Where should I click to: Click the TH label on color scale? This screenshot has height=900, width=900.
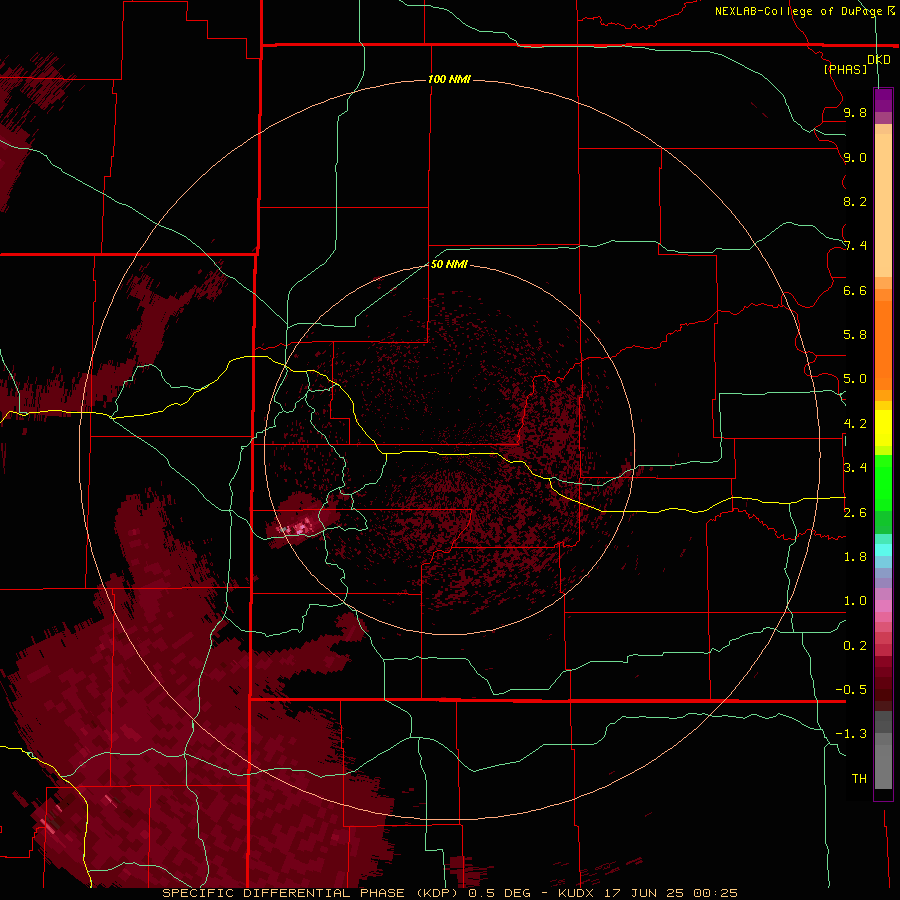pyautogui.click(x=859, y=779)
